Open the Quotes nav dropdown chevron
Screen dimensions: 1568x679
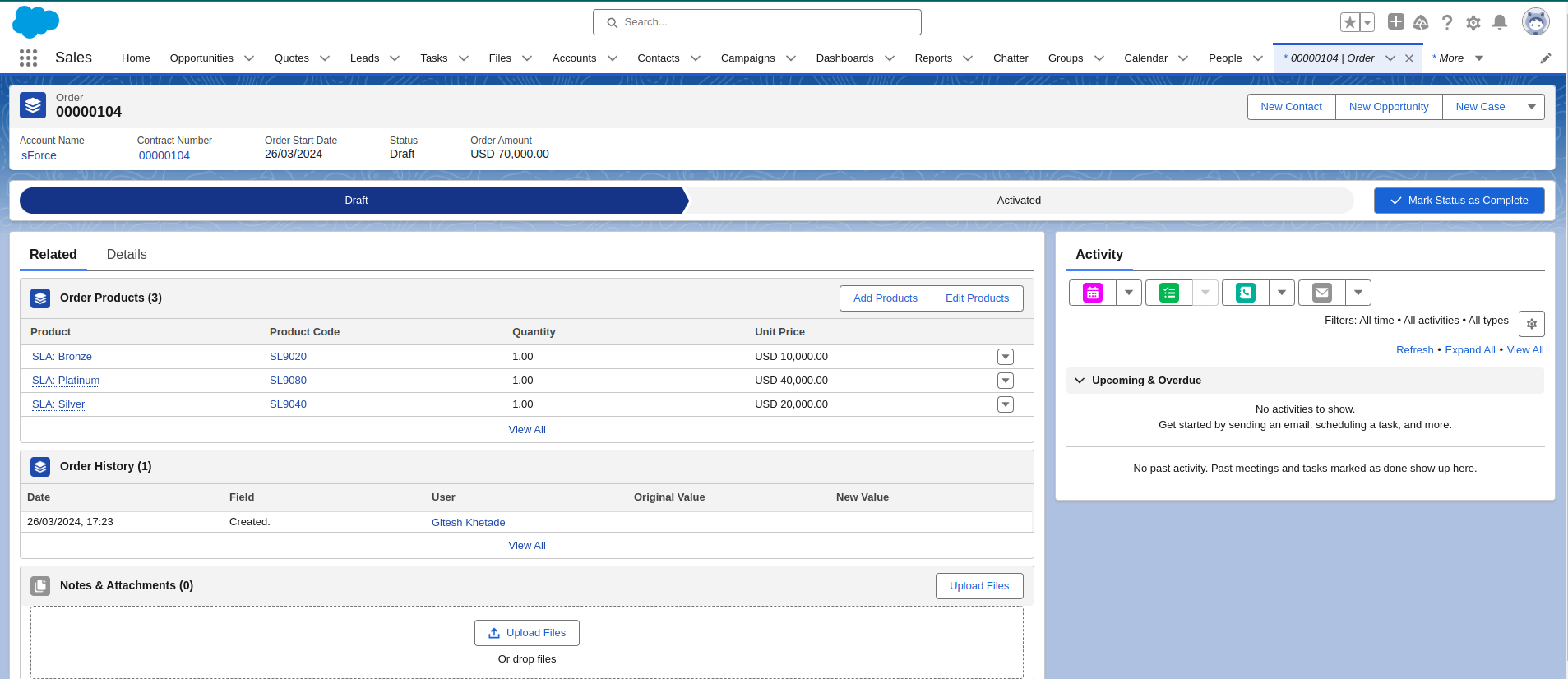click(x=325, y=58)
